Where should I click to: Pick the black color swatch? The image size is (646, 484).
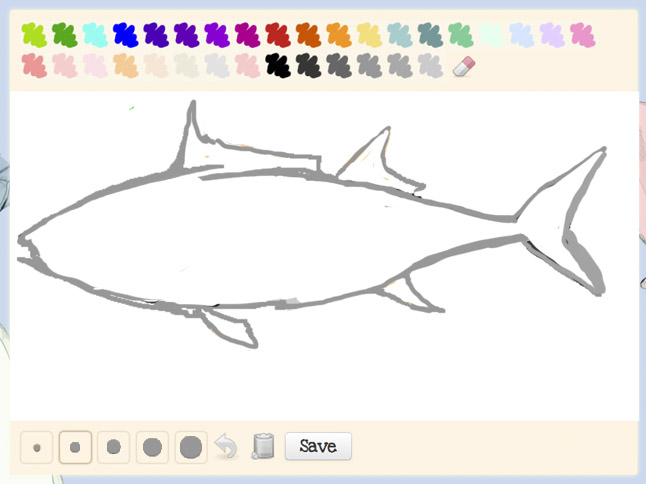click(x=278, y=65)
